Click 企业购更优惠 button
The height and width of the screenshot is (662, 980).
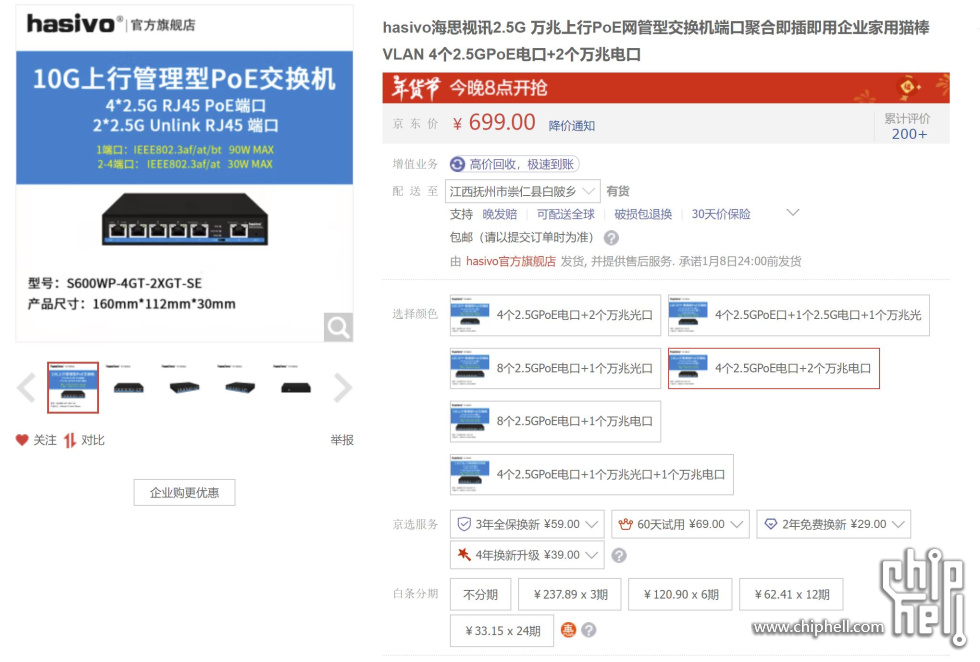(184, 493)
